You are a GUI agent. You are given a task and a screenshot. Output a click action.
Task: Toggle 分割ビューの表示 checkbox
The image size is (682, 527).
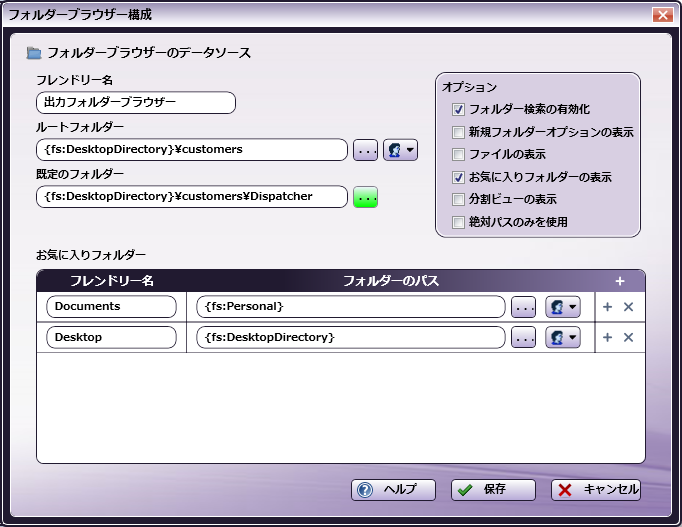tap(458, 200)
